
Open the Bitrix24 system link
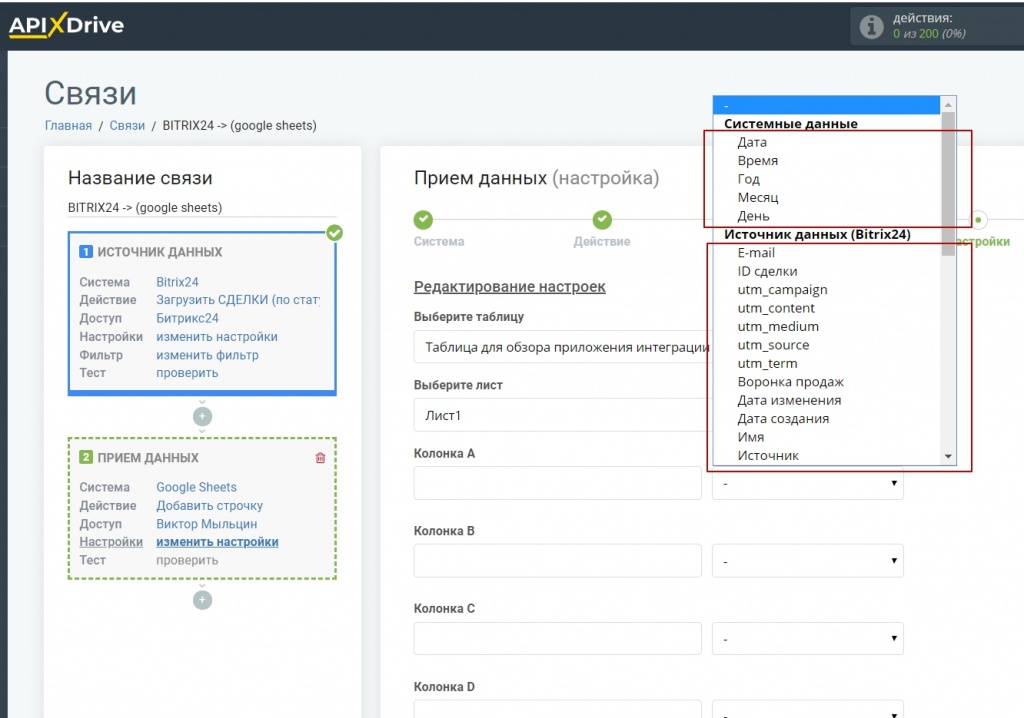click(x=177, y=282)
